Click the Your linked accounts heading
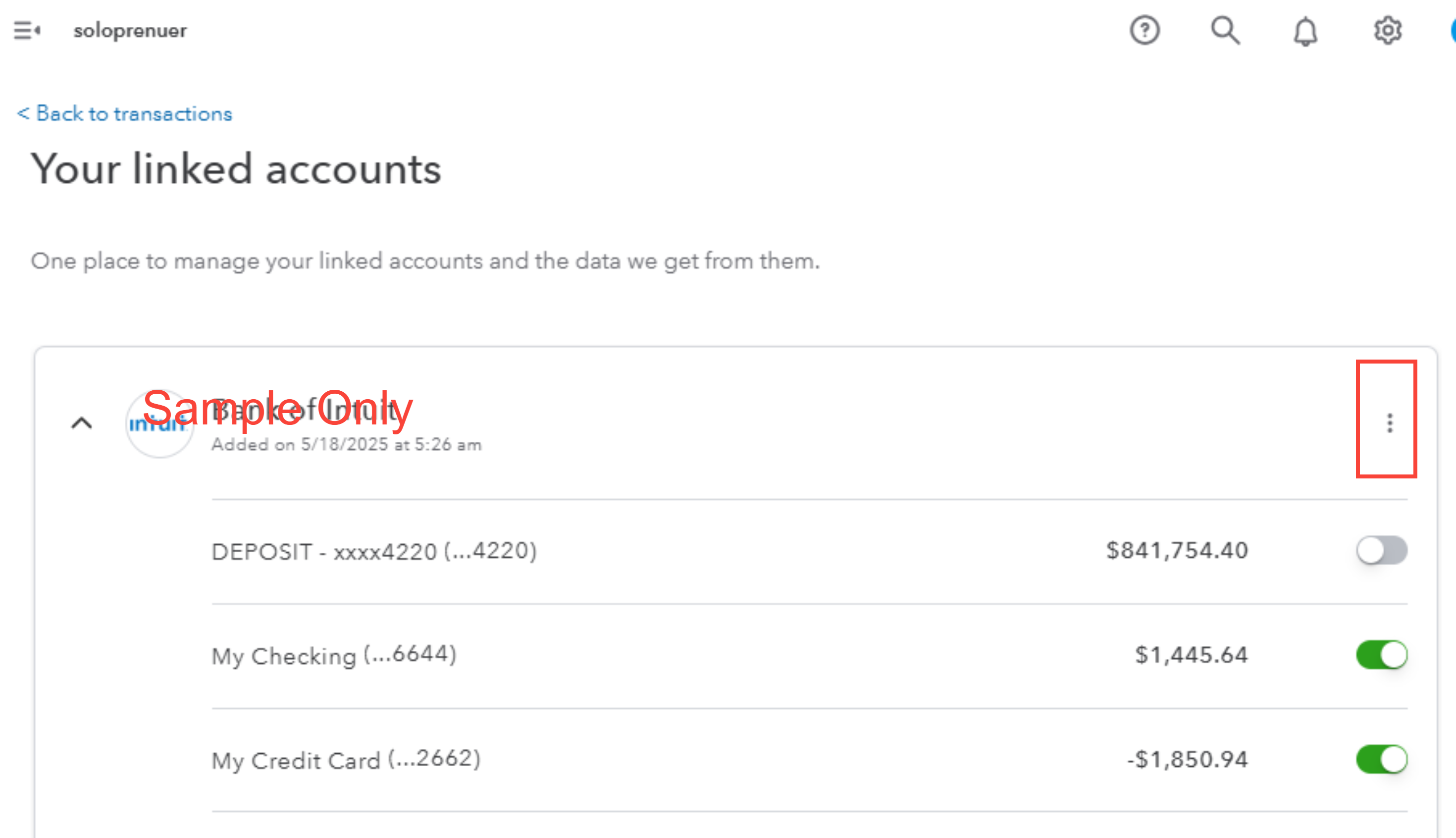Image resolution: width=1456 pixels, height=838 pixels. pos(236,169)
